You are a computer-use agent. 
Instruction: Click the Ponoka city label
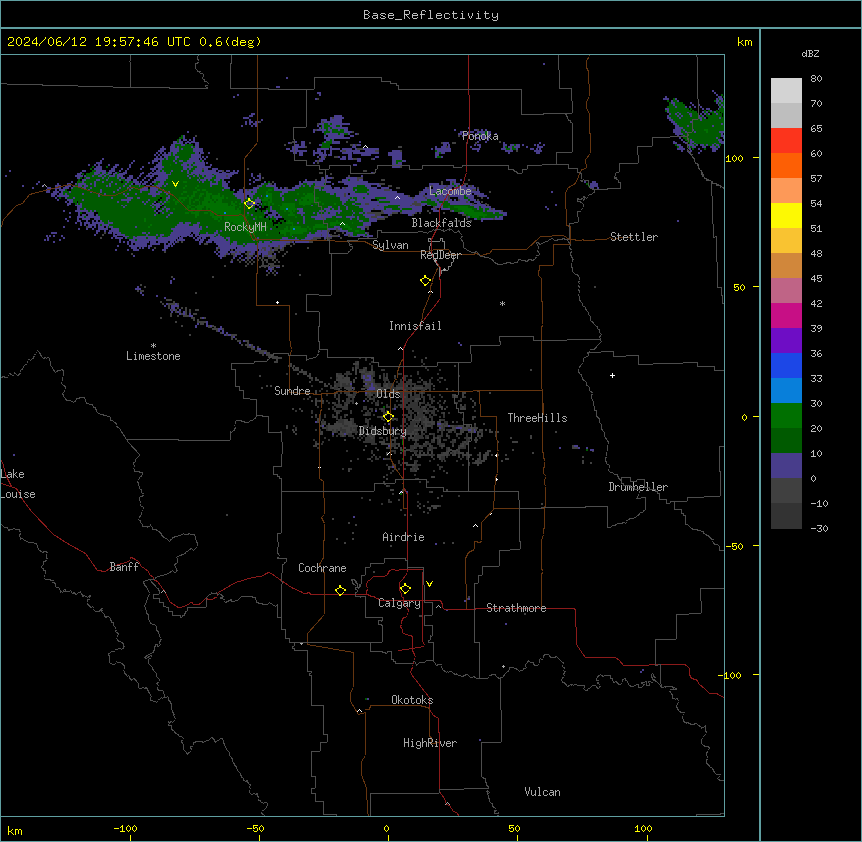coord(480,136)
